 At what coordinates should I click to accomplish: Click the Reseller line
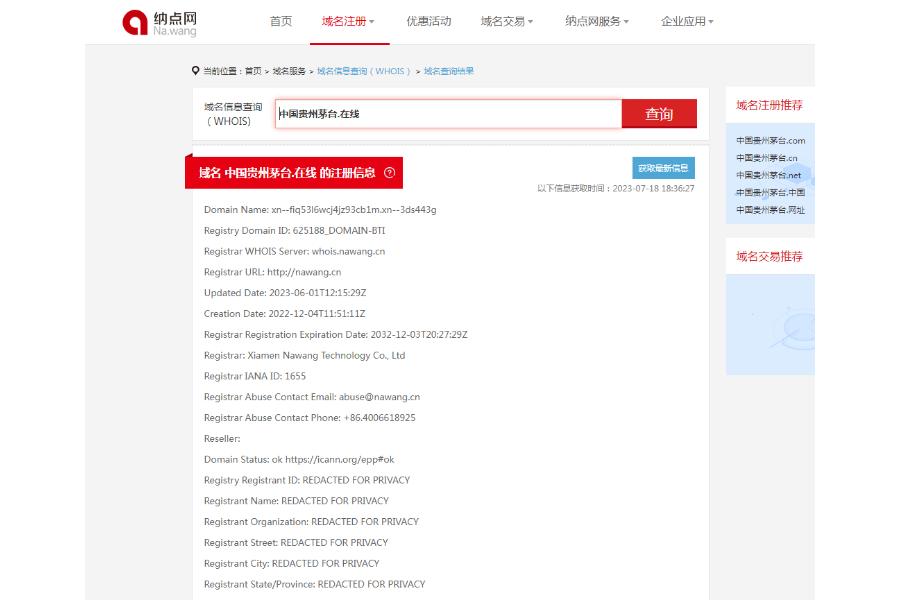[222, 439]
